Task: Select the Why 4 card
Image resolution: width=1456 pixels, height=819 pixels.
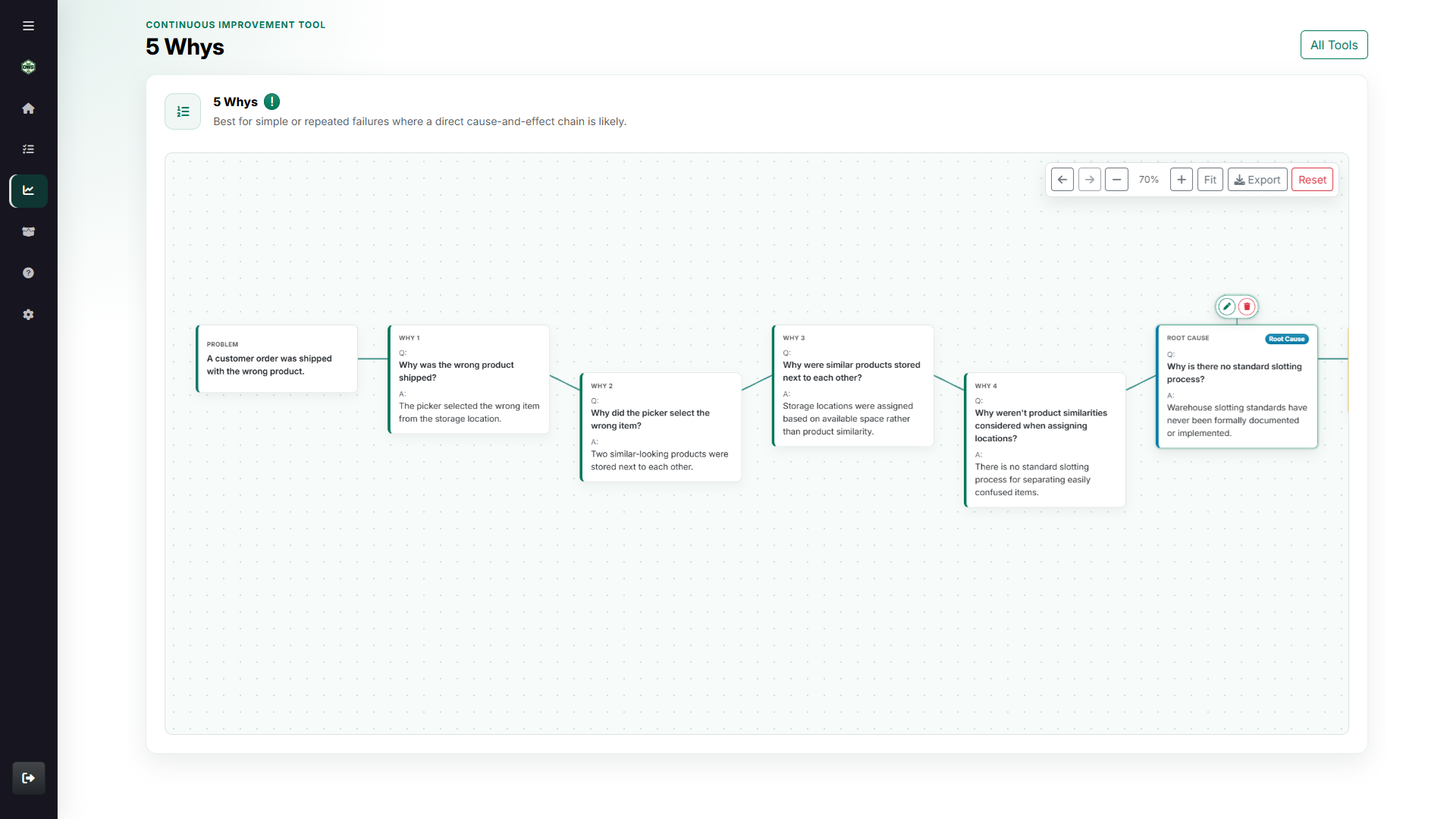Action: 1044,440
